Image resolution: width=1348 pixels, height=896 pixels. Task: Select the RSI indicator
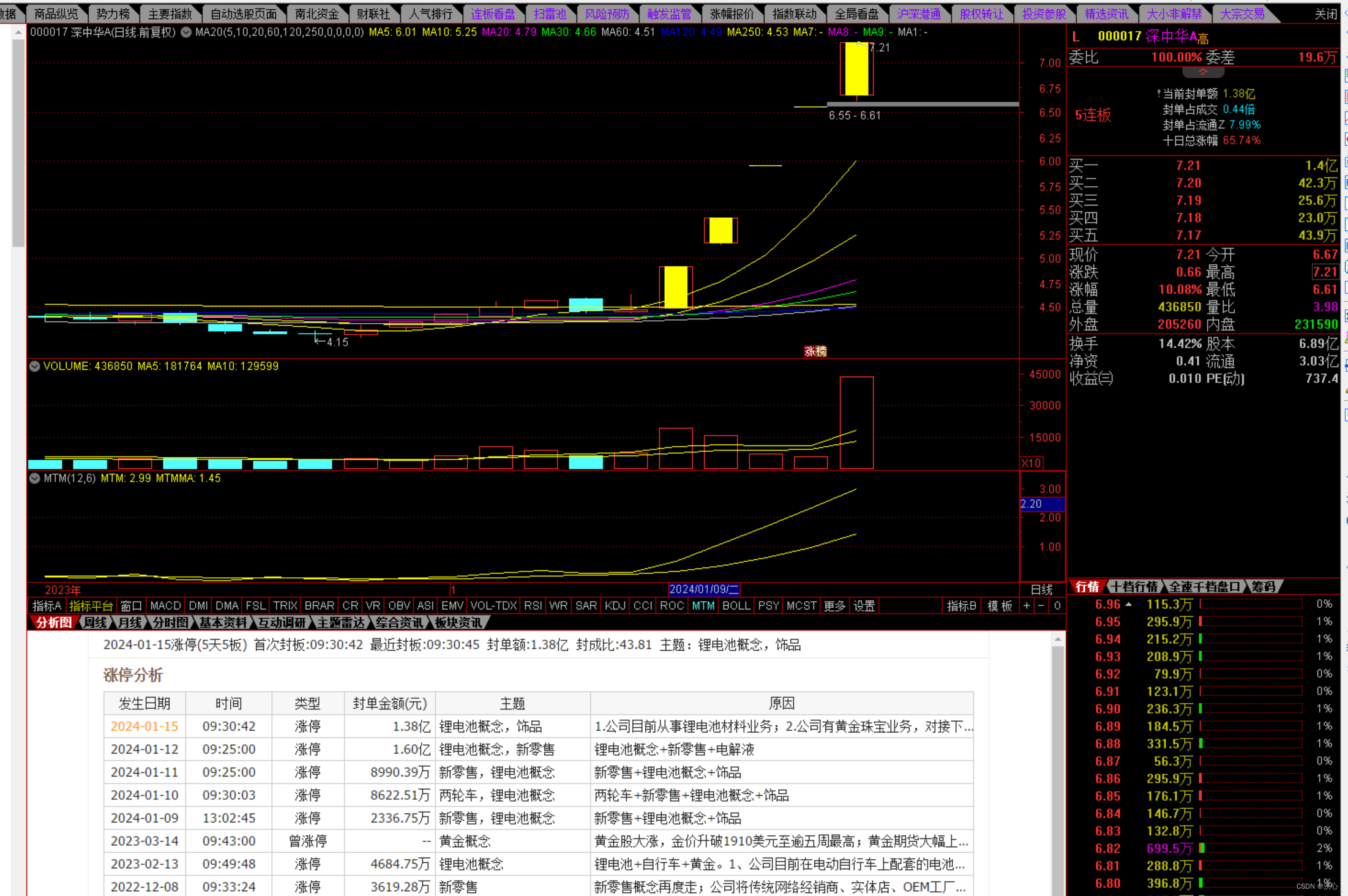tap(533, 606)
